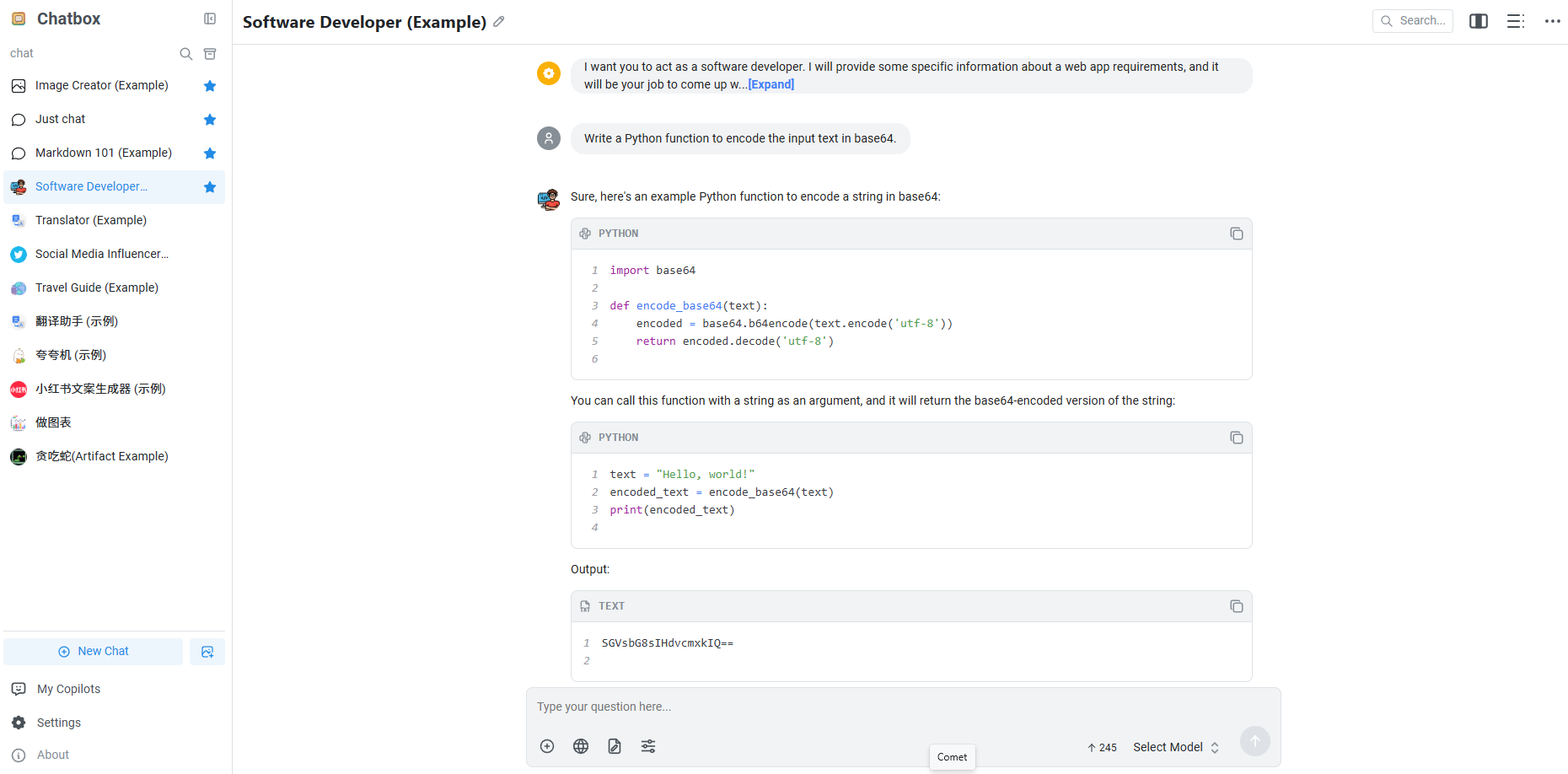The width and height of the screenshot is (1568, 774).
Task: Expand the truncated system prompt message
Action: pyautogui.click(x=771, y=84)
